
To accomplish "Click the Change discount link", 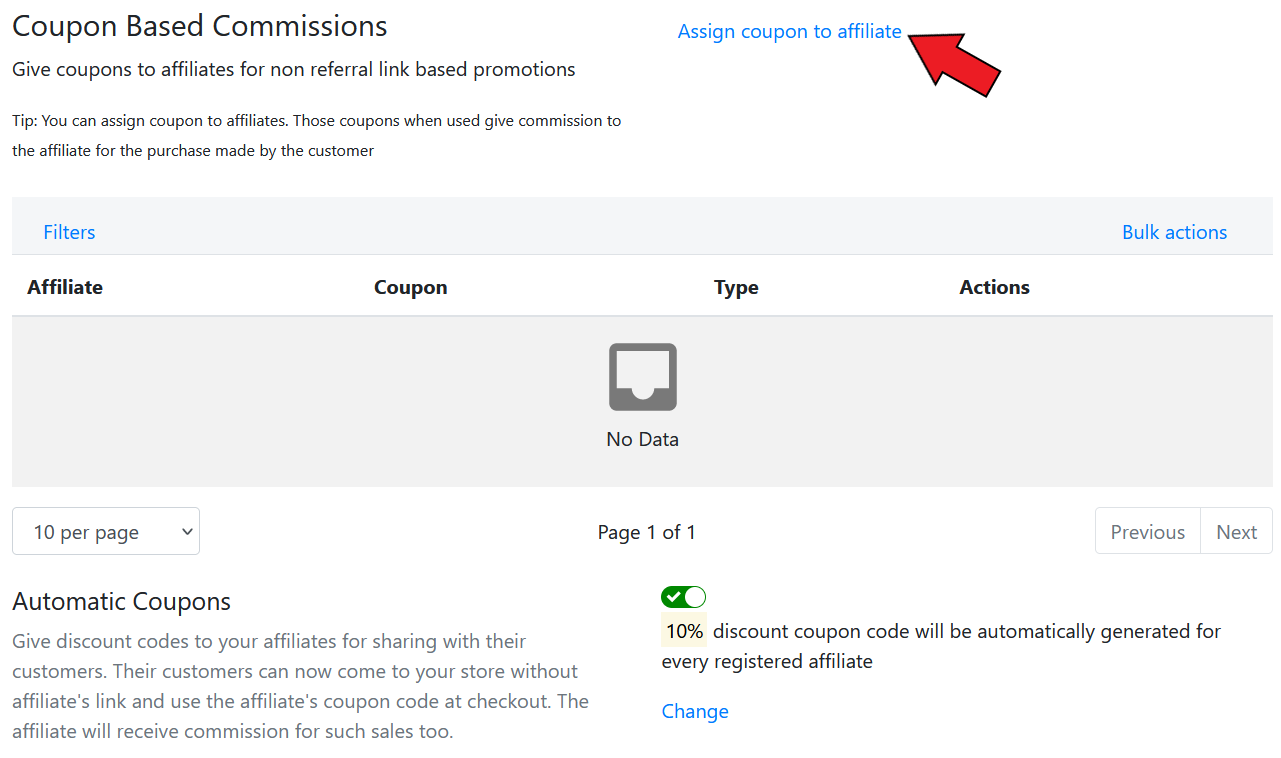I will click(x=695, y=711).
